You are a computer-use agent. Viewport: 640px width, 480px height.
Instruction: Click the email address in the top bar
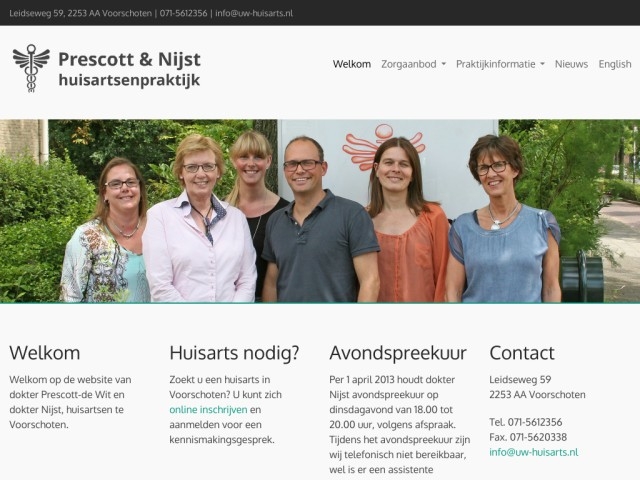254,13
